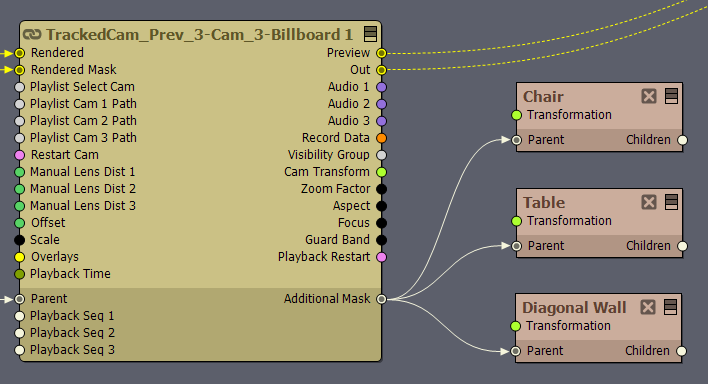Viewport: 708px width, 384px height.
Task: Select the Diagonal Wall node title
Action: coord(574,308)
